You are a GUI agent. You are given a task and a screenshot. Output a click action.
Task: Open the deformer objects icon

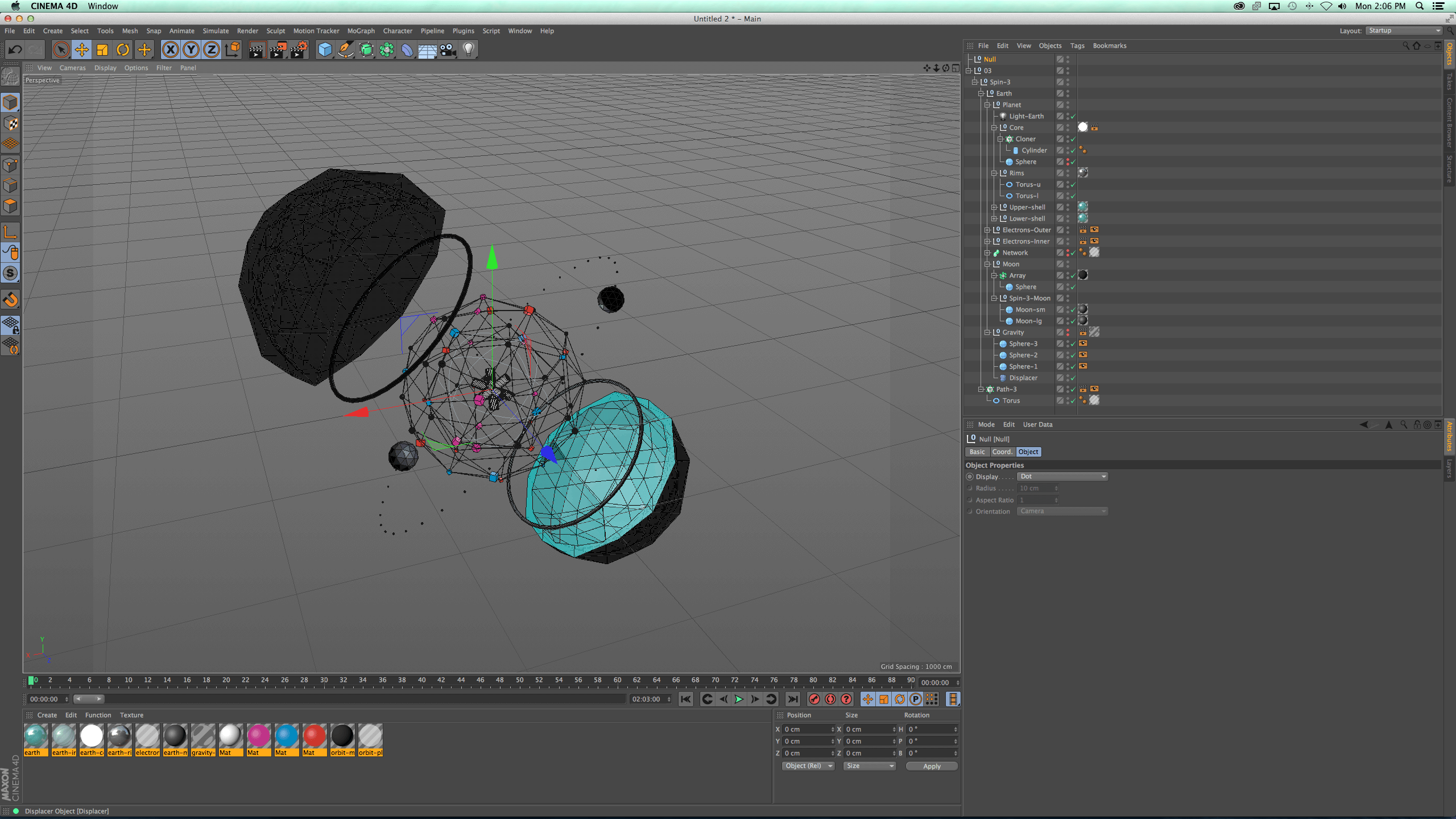pyautogui.click(x=407, y=50)
